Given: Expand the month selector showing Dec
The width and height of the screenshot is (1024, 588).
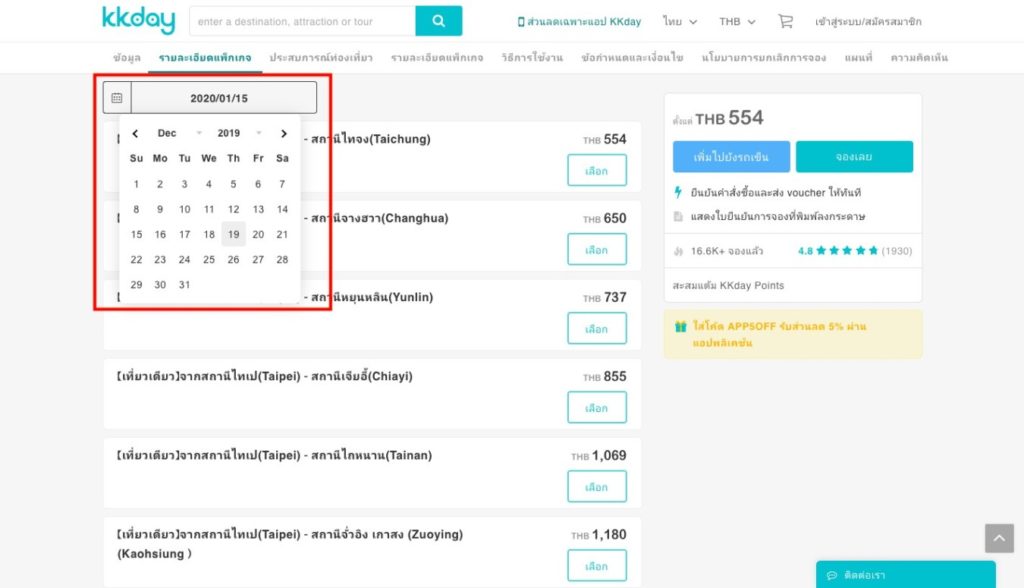Looking at the screenshot, I should tap(179, 133).
